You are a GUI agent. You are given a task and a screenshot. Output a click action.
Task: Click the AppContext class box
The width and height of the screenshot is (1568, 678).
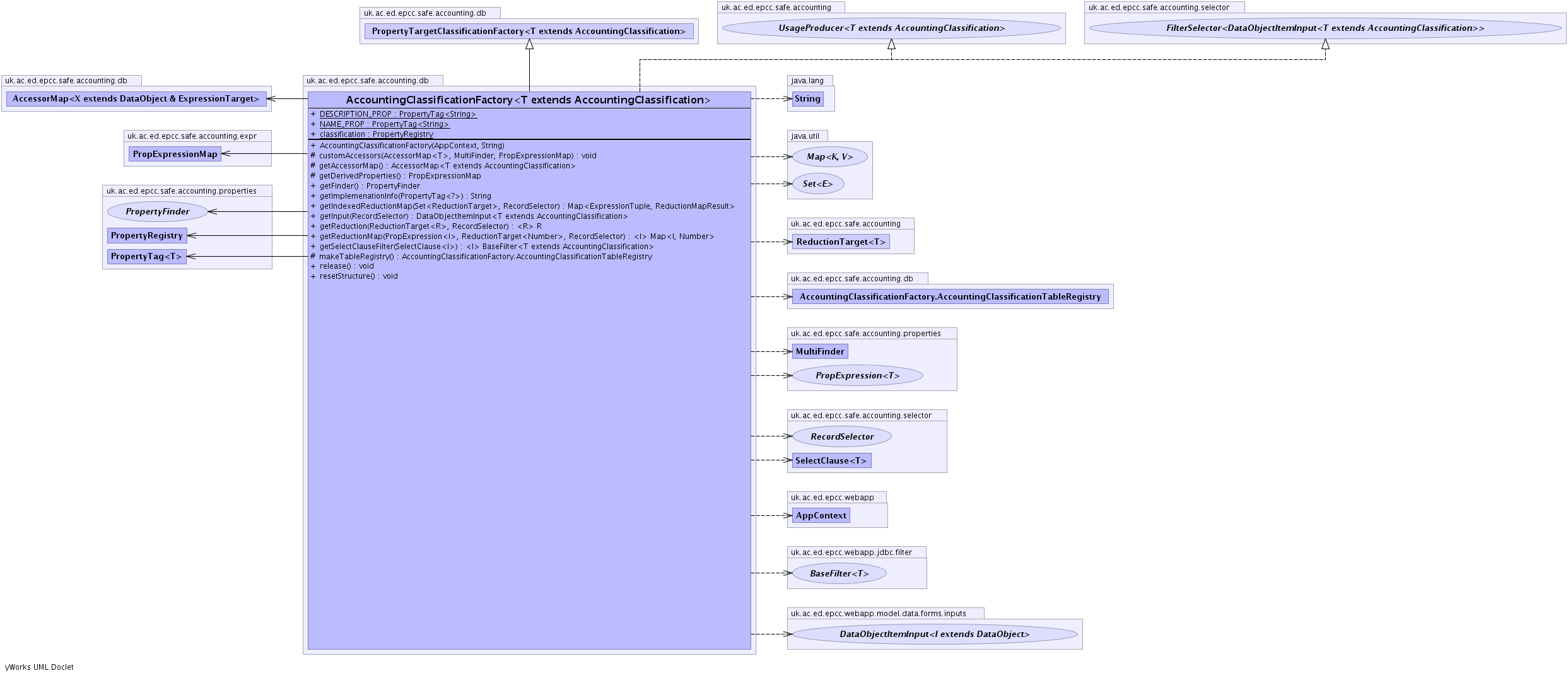tap(821, 516)
